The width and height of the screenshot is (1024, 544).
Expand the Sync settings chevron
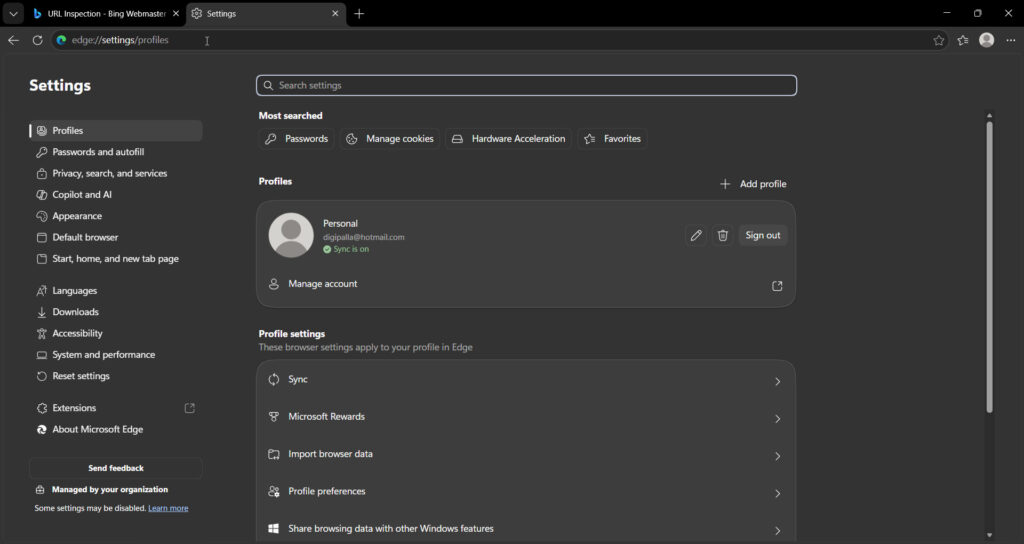click(x=777, y=381)
